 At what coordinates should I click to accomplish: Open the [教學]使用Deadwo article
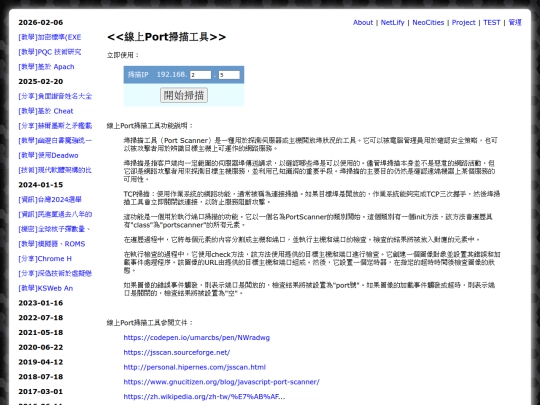click(x=48, y=155)
